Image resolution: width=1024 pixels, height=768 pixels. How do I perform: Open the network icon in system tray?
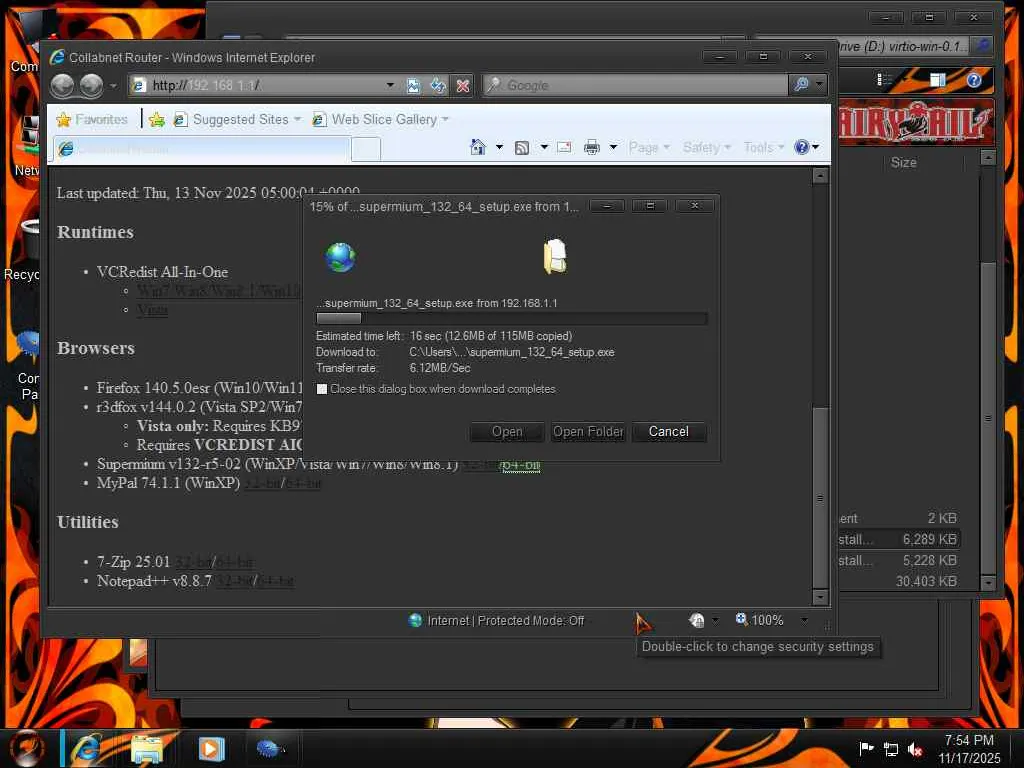(891, 749)
